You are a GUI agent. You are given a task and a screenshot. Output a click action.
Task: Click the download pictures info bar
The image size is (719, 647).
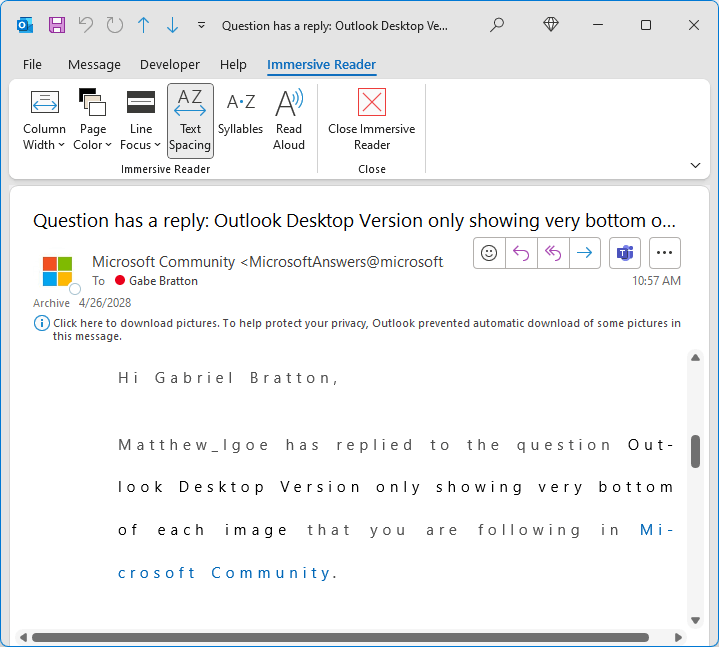(357, 329)
